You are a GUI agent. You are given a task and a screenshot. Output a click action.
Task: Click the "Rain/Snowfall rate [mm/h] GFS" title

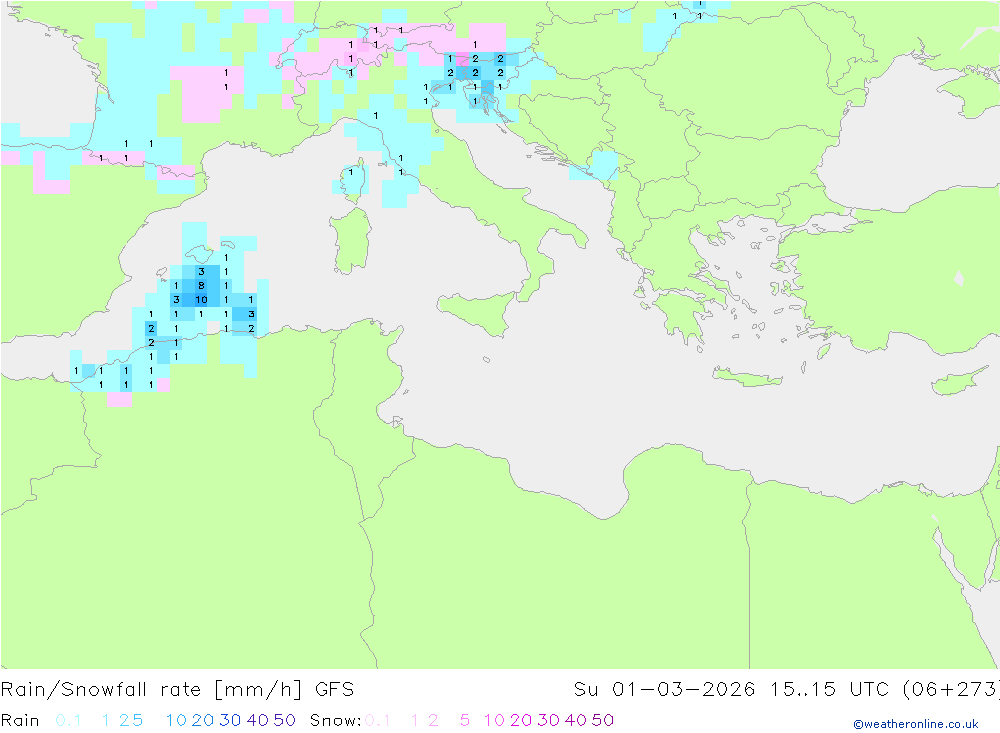pyautogui.click(x=177, y=690)
